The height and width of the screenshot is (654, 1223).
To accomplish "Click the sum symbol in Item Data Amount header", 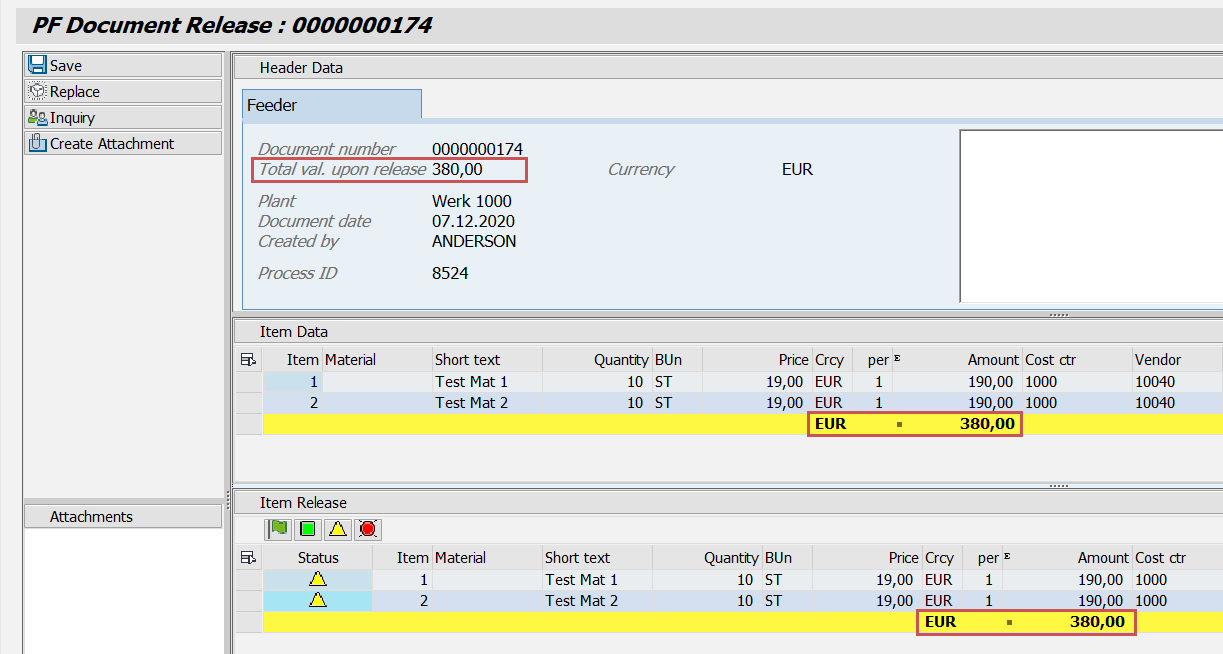I will point(897,359).
